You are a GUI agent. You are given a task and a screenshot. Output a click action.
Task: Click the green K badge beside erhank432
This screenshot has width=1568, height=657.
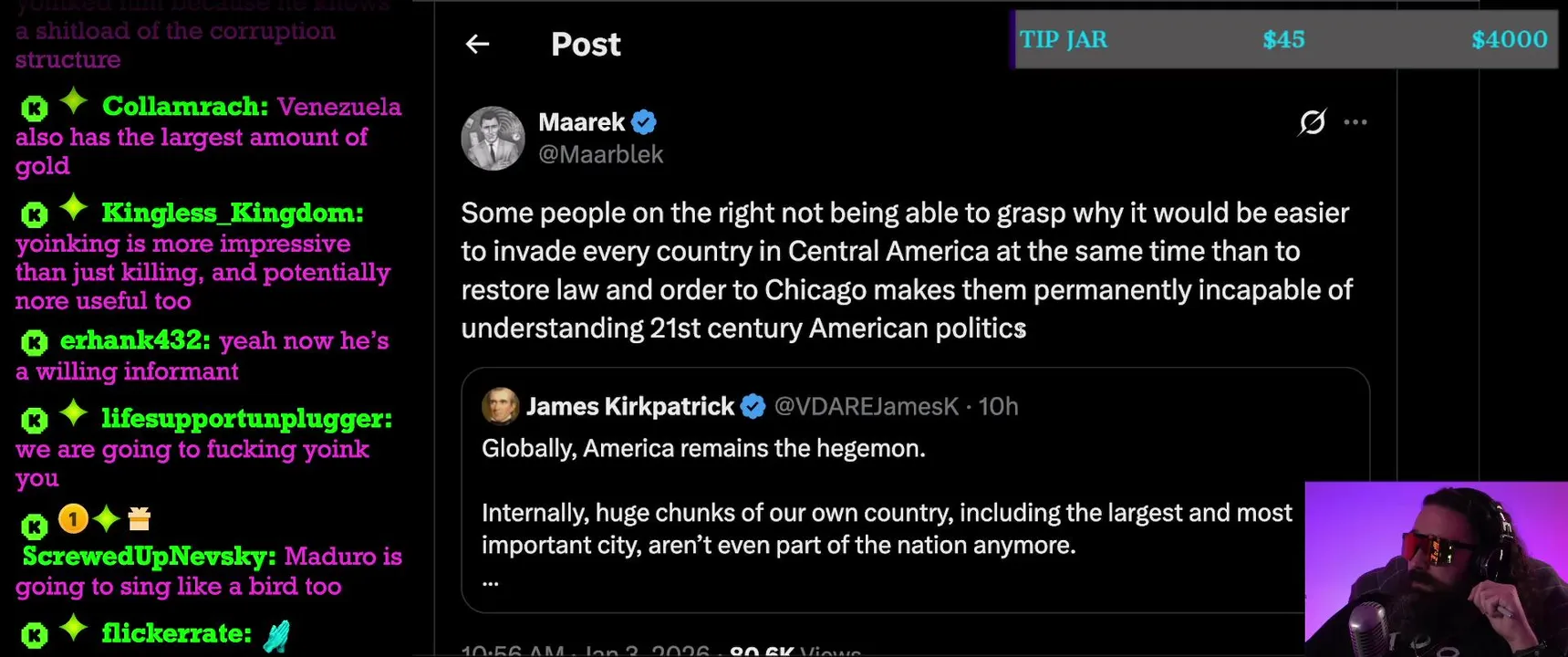34,343
